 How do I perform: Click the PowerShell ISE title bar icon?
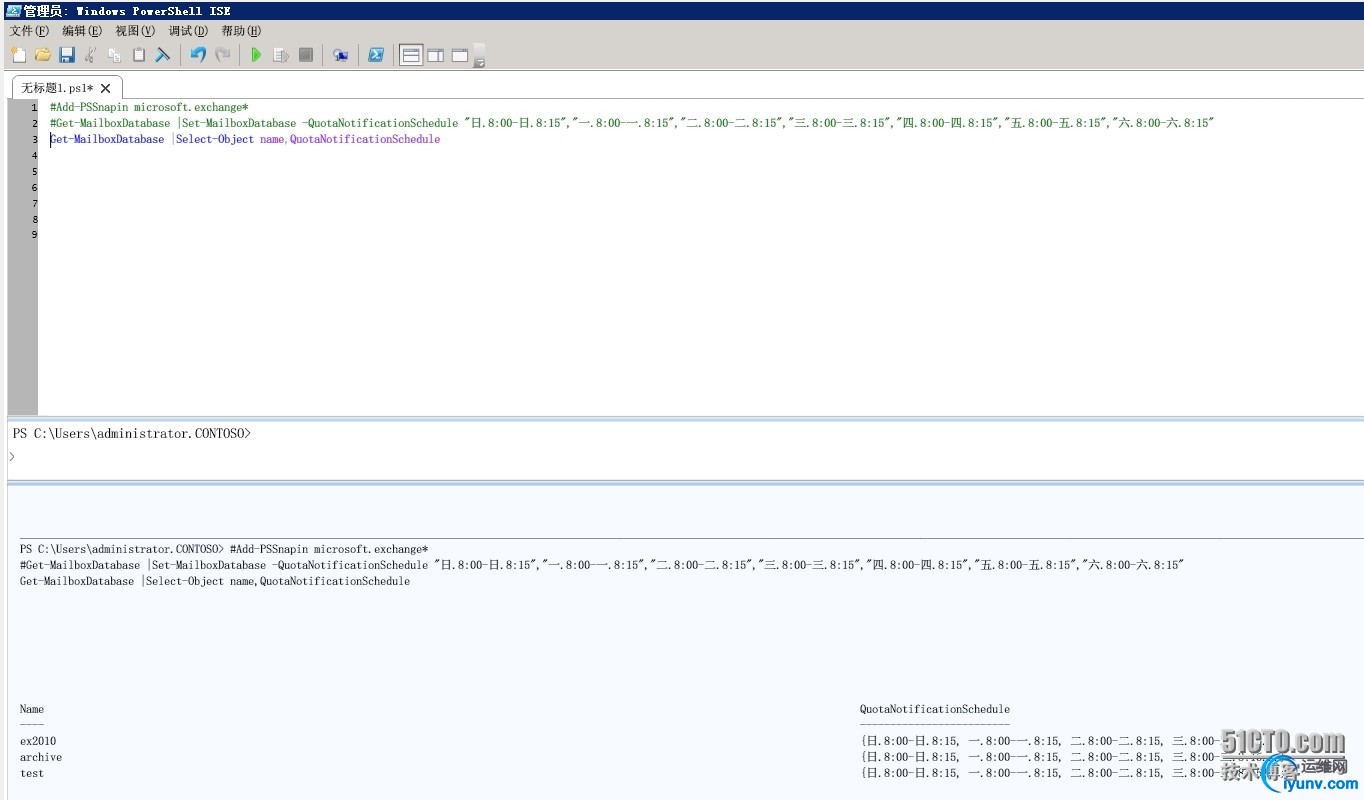tap(14, 10)
